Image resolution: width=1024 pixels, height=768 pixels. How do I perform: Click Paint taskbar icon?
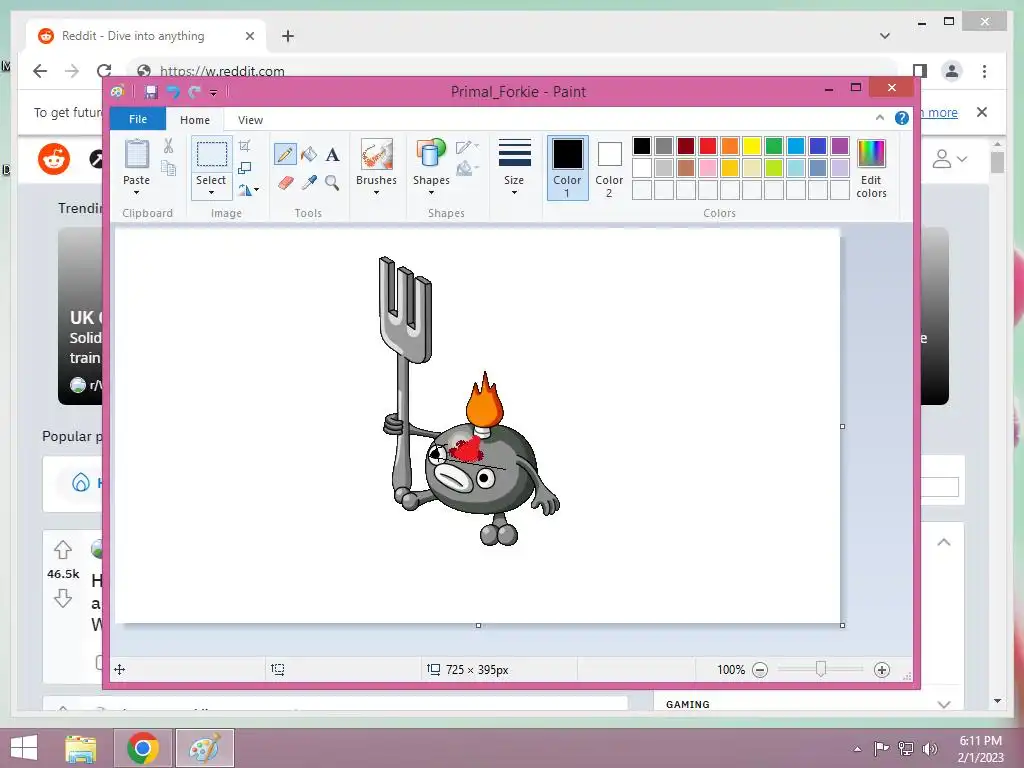[204, 748]
